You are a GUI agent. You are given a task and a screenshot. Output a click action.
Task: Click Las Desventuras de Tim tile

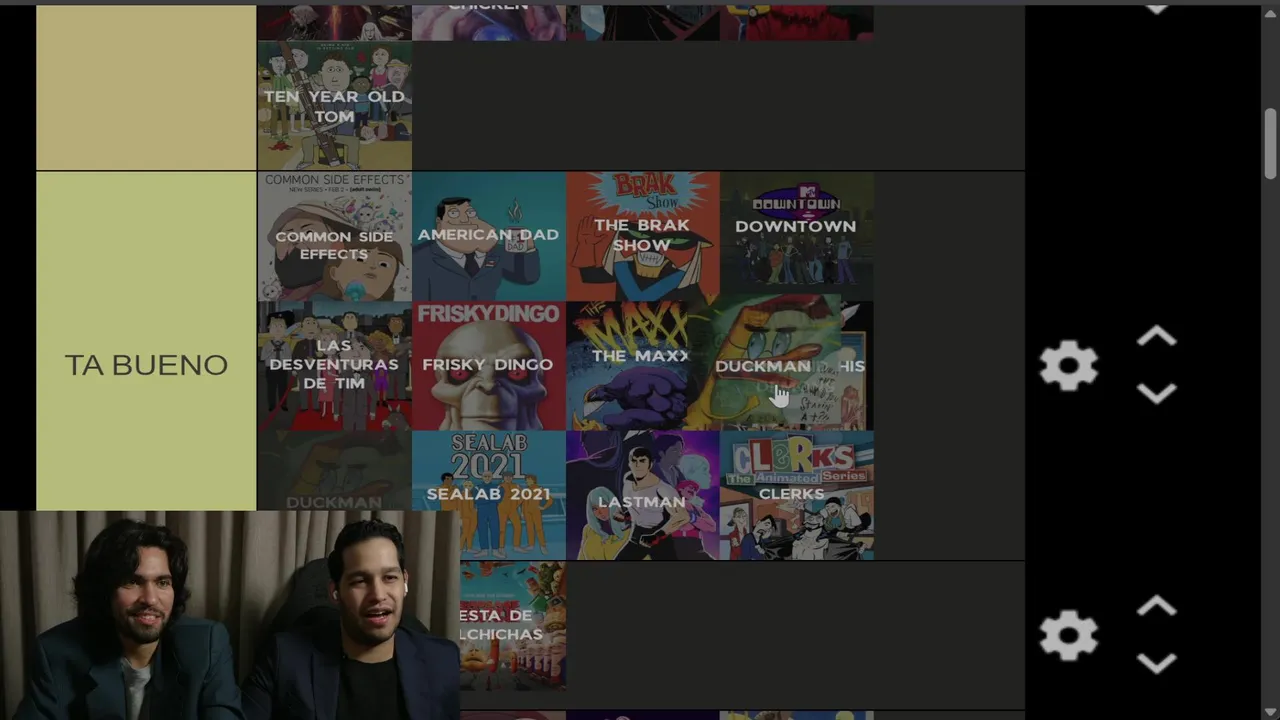pyautogui.click(x=334, y=365)
